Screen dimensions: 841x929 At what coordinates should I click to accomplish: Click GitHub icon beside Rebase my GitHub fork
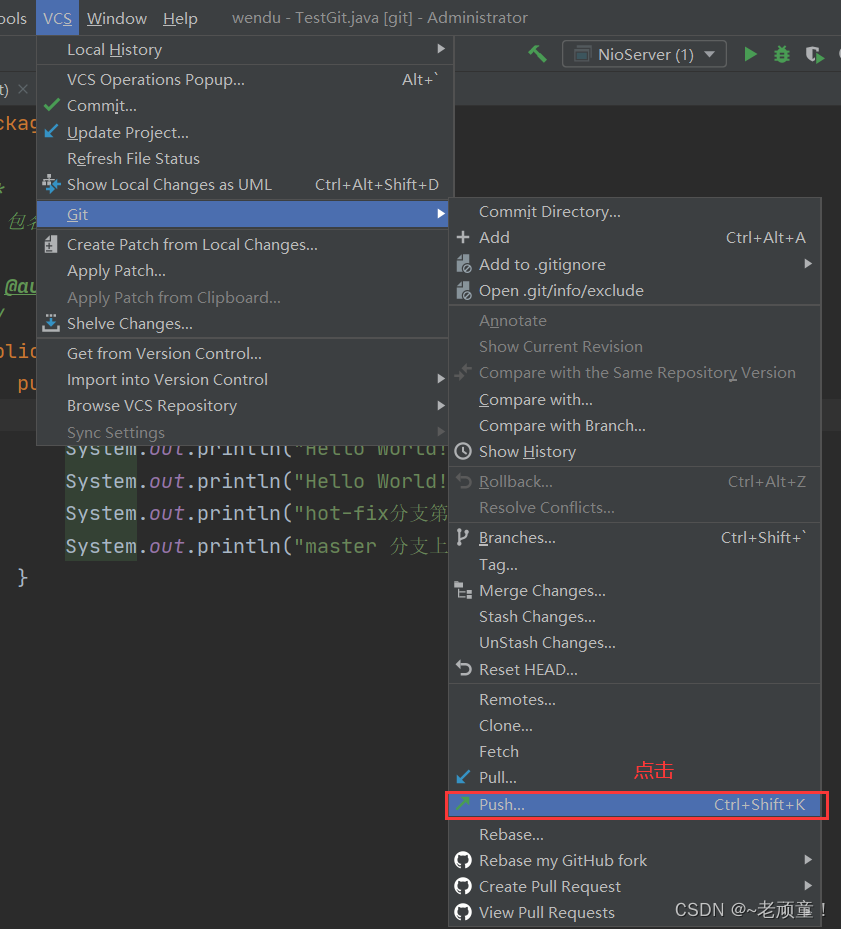click(x=463, y=860)
